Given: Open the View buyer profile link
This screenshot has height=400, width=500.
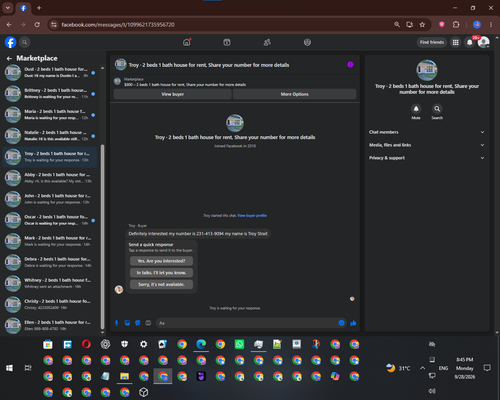Looking at the screenshot, I should point(252,216).
